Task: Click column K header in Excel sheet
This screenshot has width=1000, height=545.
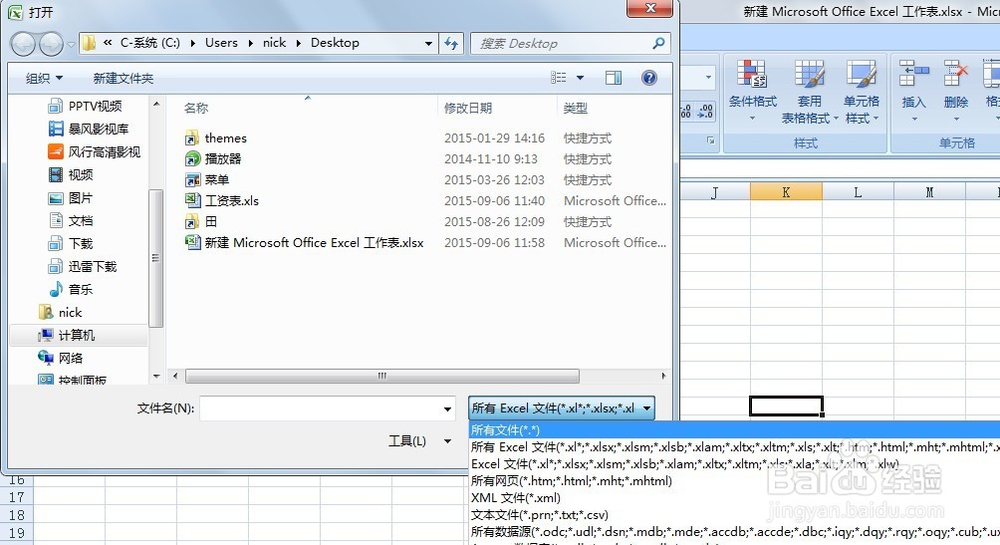Action: 786,192
